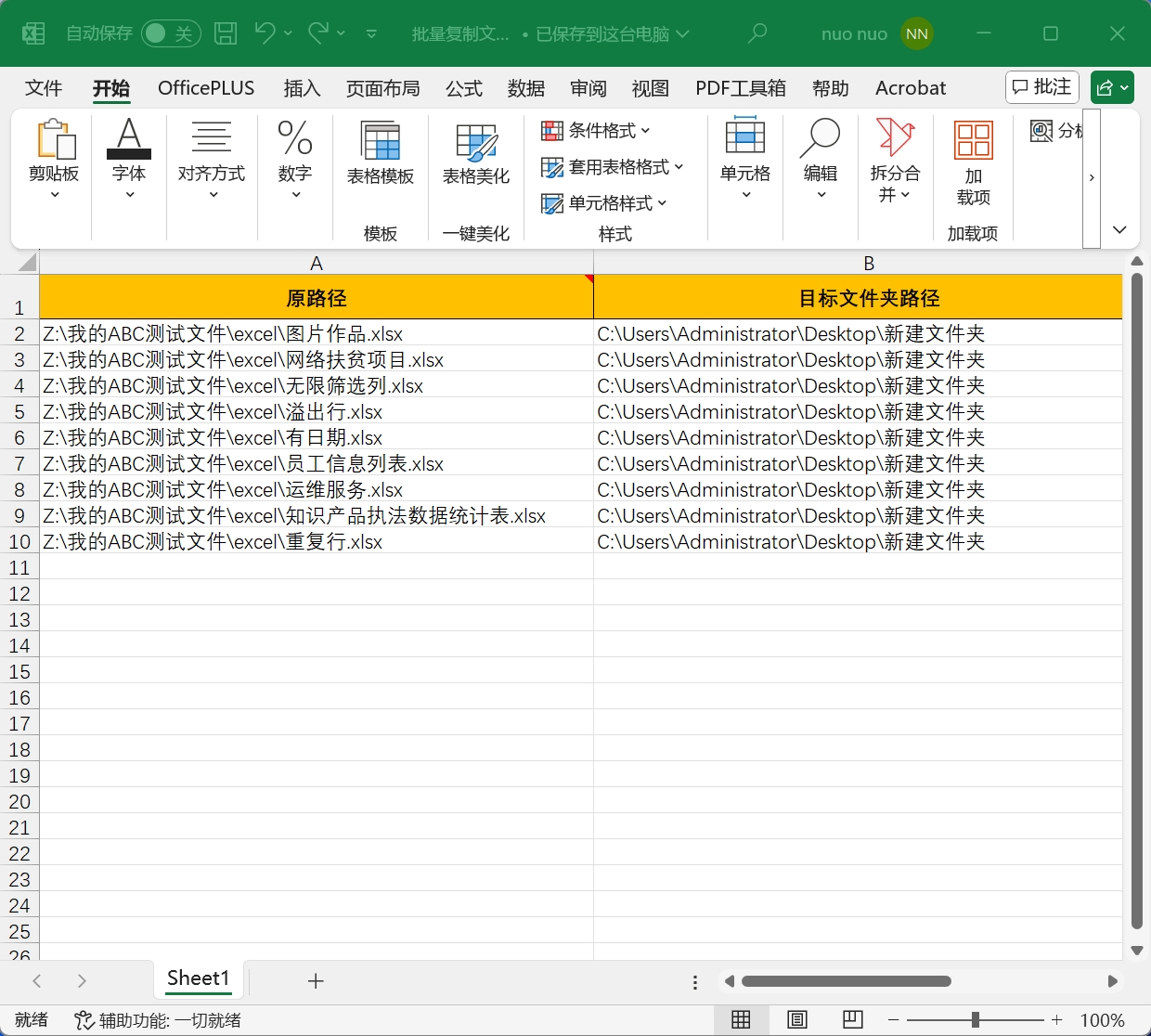1151x1036 pixels.
Task: Collapse the ribbon with the chevron
Action: click(1119, 229)
